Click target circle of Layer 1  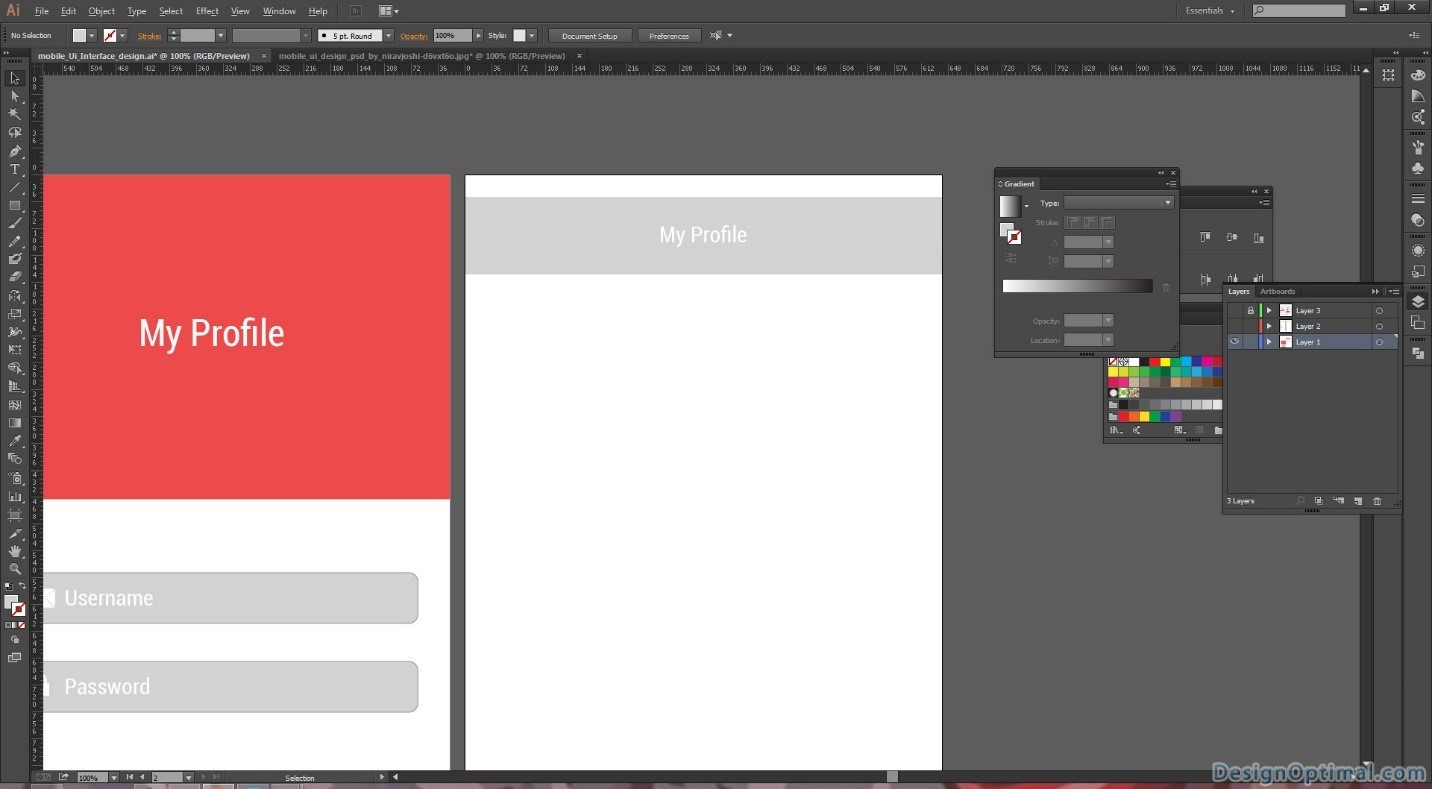click(x=1379, y=342)
